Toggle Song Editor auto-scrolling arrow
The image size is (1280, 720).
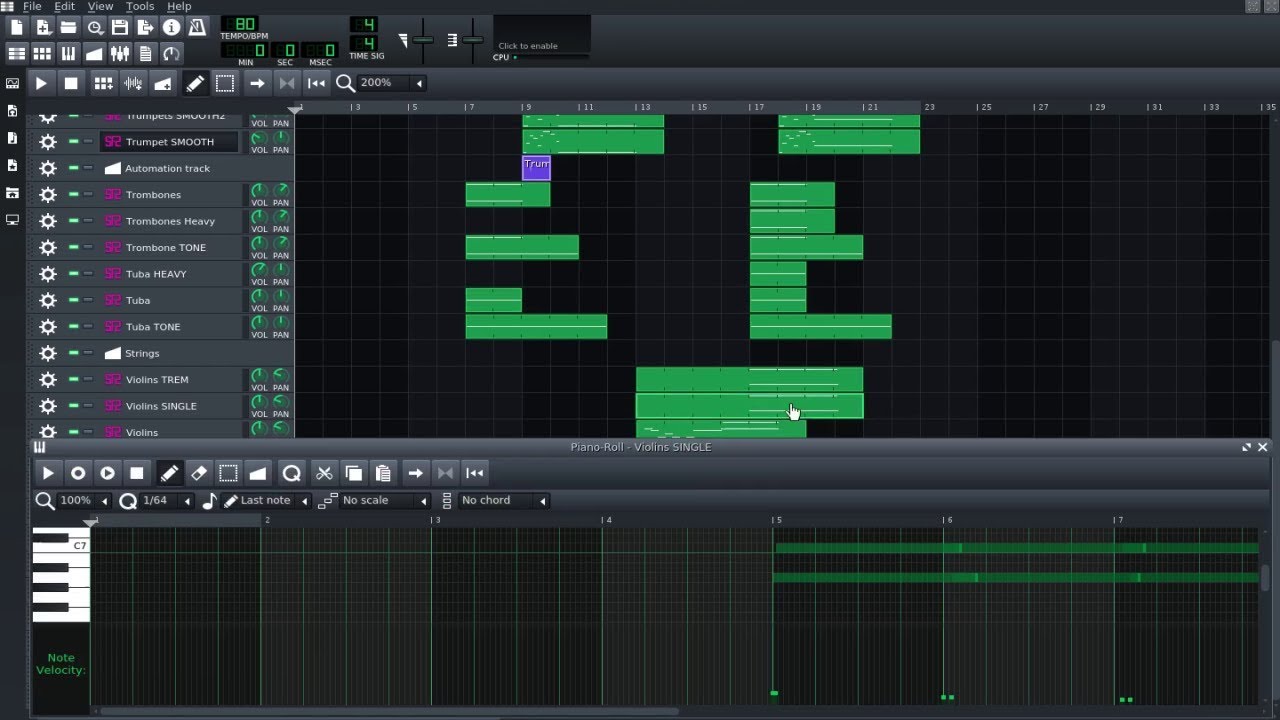pyautogui.click(x=257, y=83)
